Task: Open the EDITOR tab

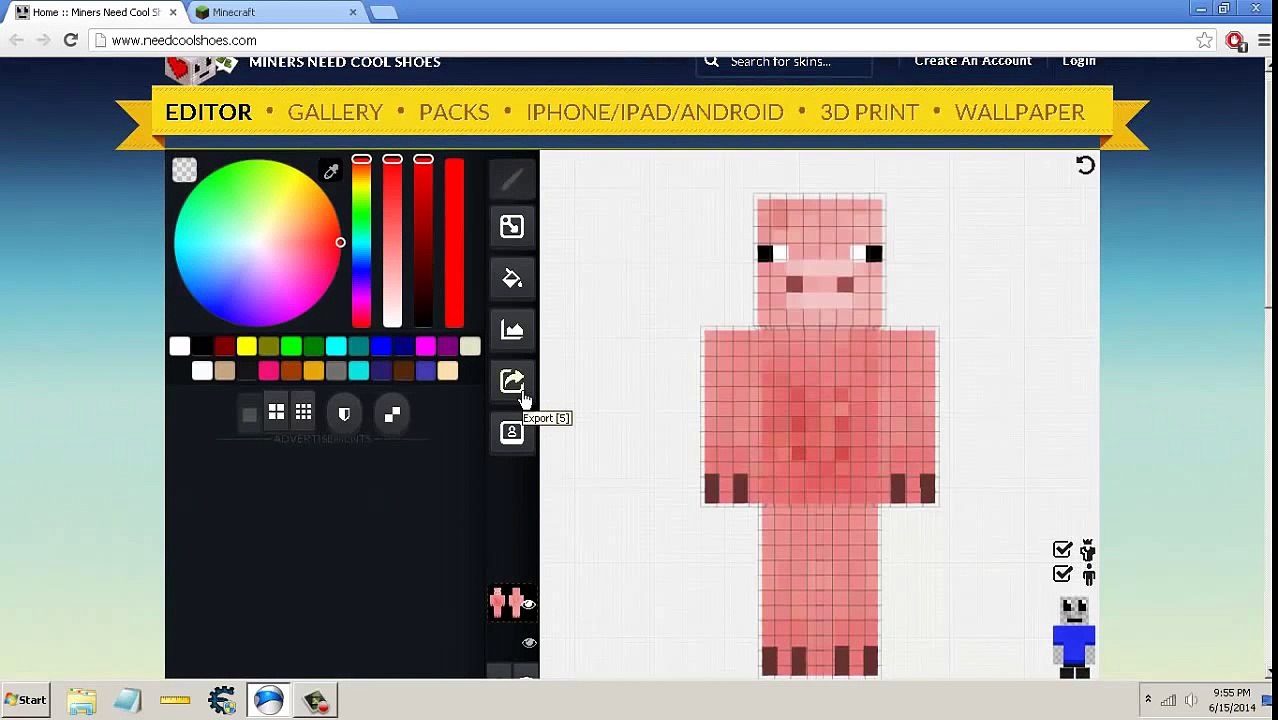Action: 208,112
